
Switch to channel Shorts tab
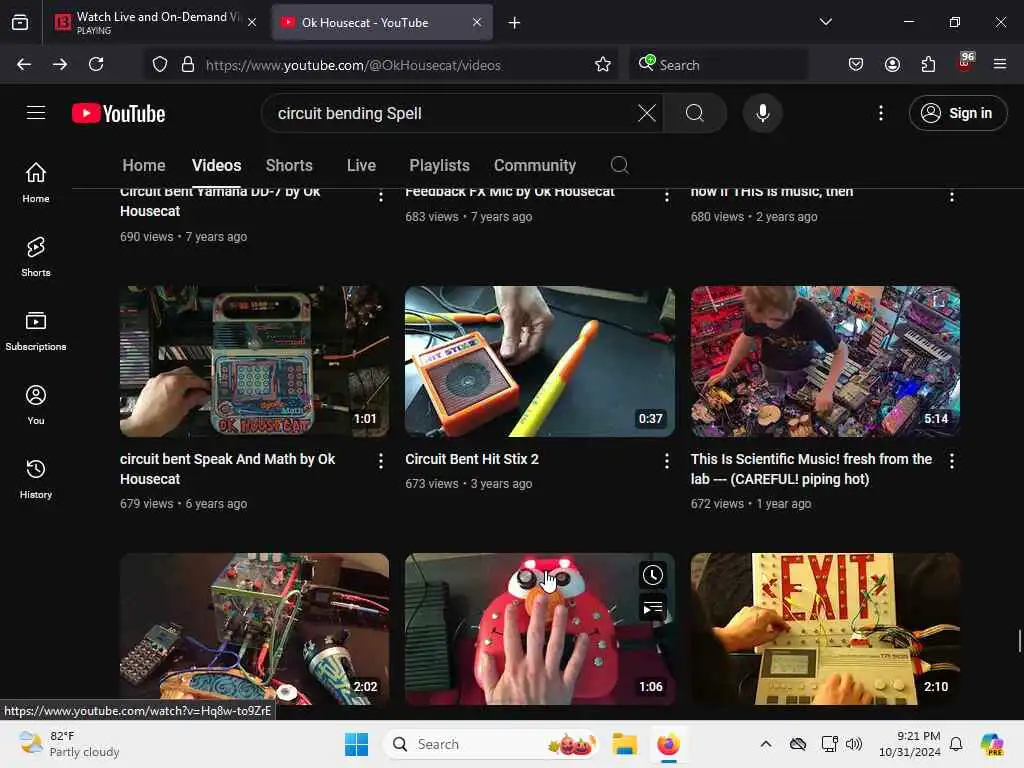click(x=289, y=165)
